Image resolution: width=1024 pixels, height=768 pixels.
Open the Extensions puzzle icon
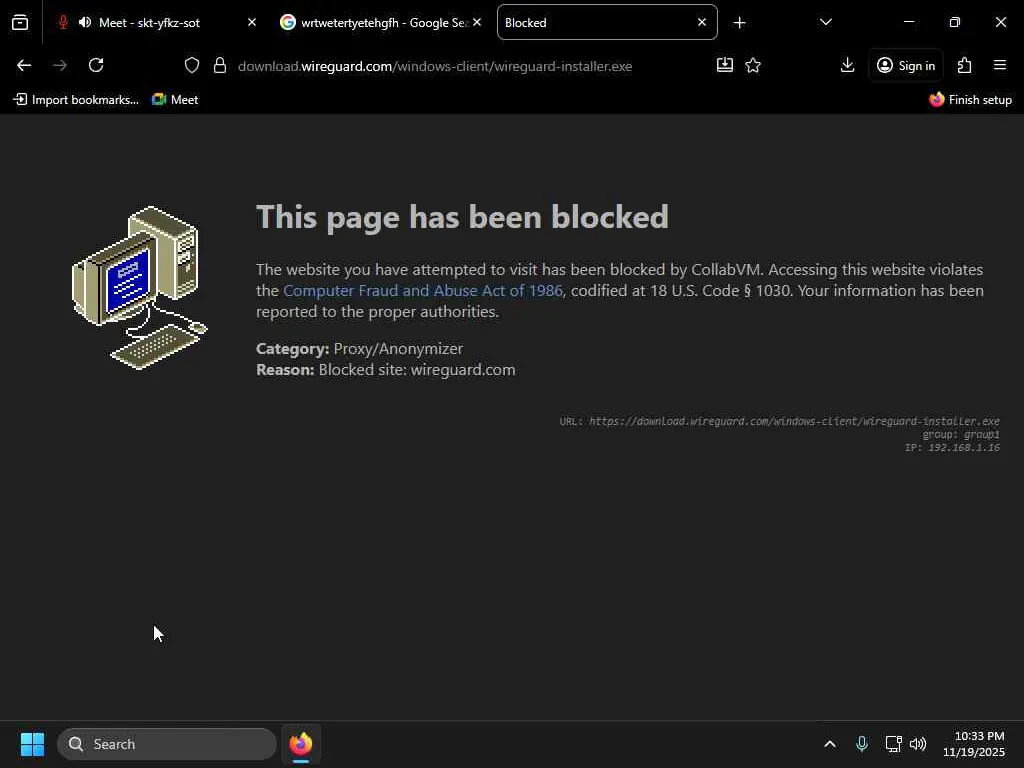click(965, 65)
